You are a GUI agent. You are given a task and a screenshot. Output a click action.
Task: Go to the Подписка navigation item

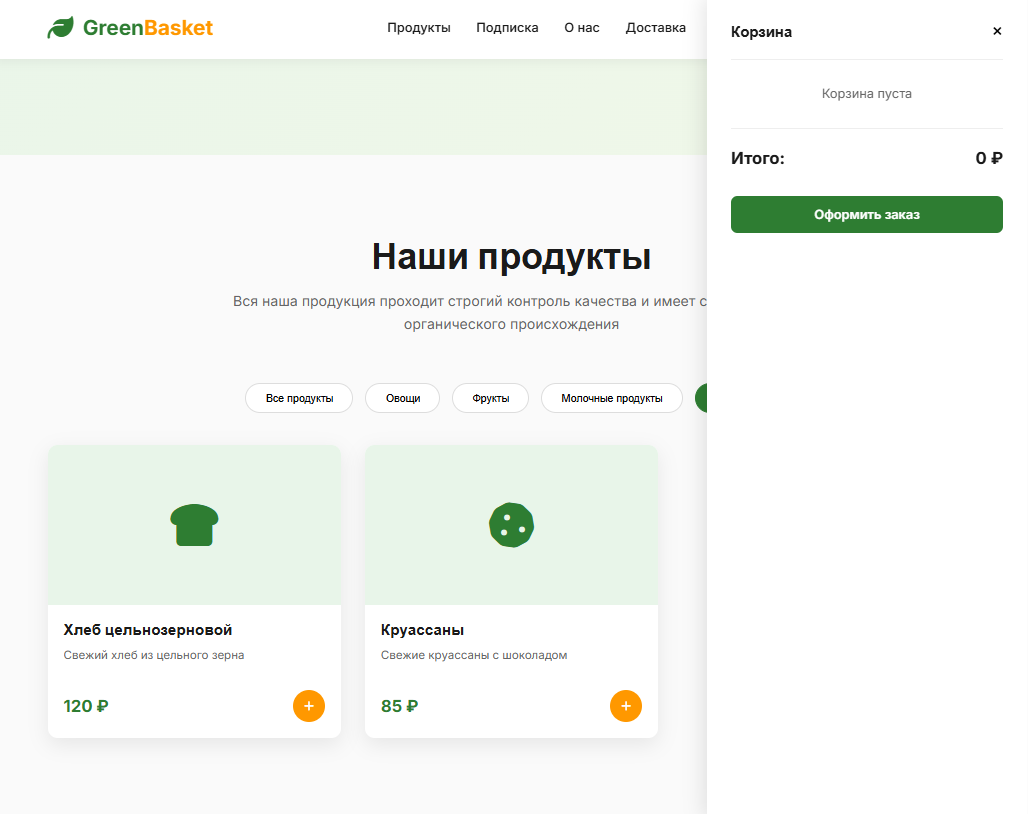click(x=507, y=28)
